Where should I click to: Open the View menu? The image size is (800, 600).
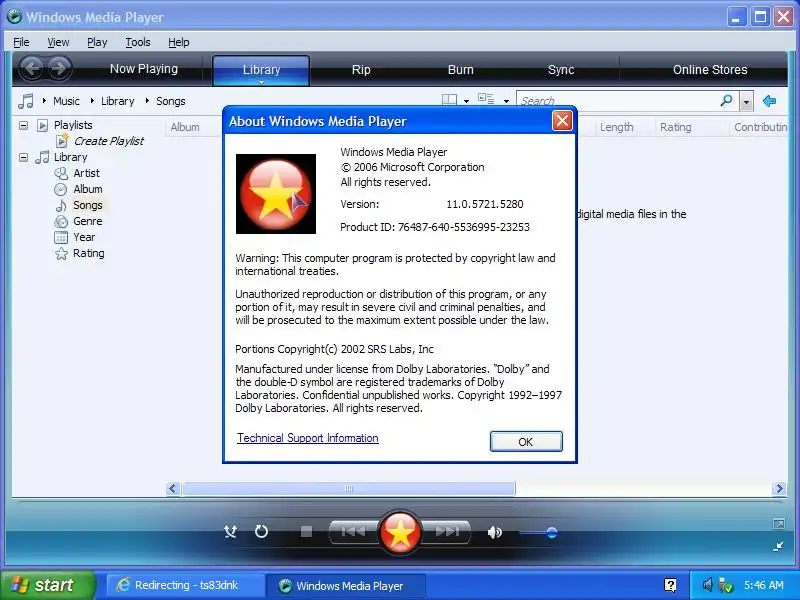pos(58,42)
